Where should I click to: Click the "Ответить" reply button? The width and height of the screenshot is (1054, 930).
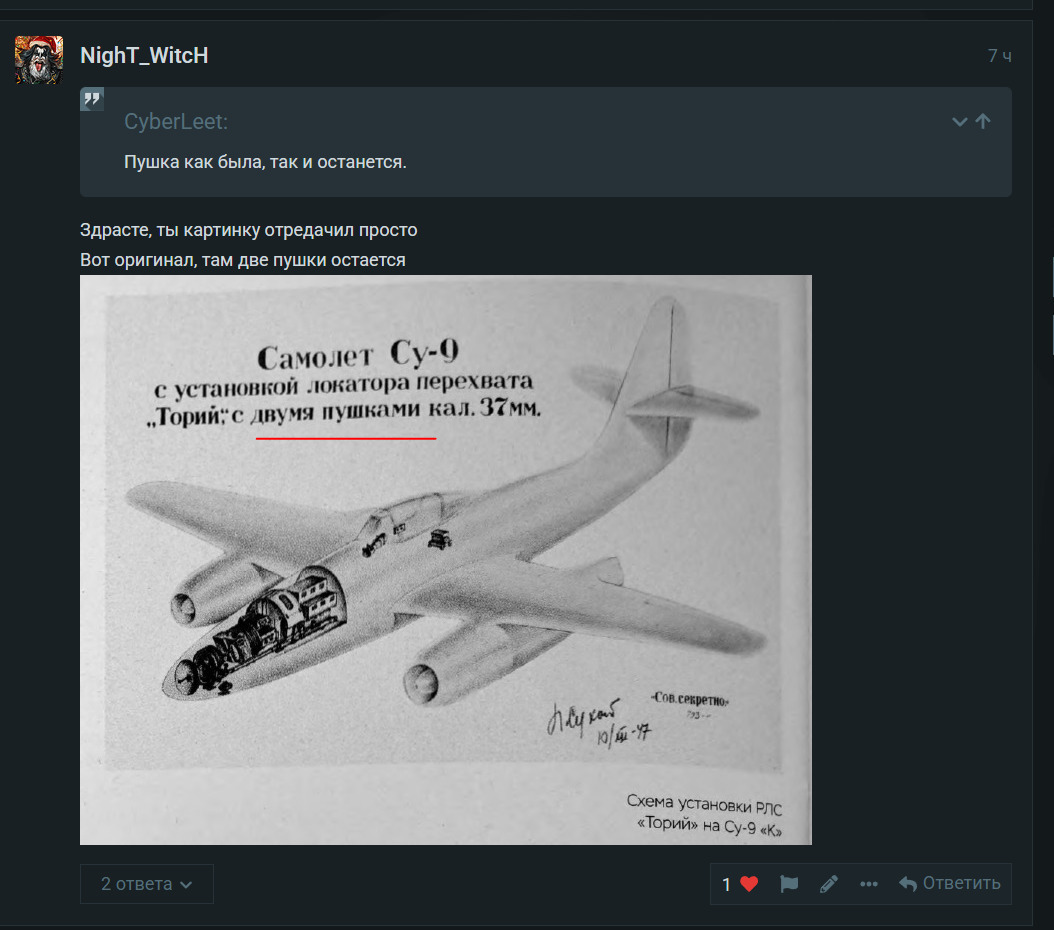960,884
